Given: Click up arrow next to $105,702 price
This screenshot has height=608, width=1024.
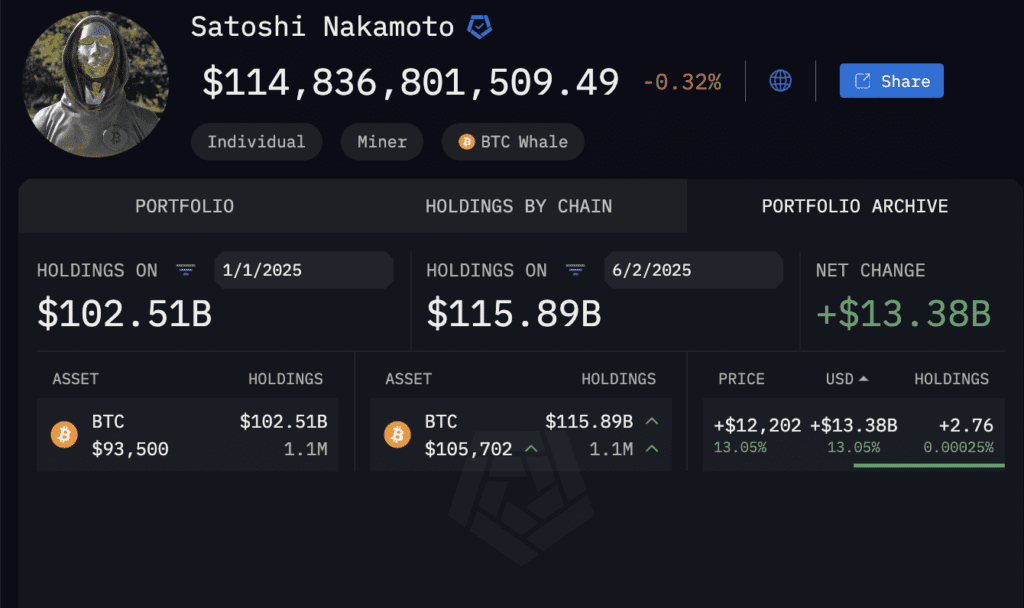Looking at the screenshot, I should point(531,449).
